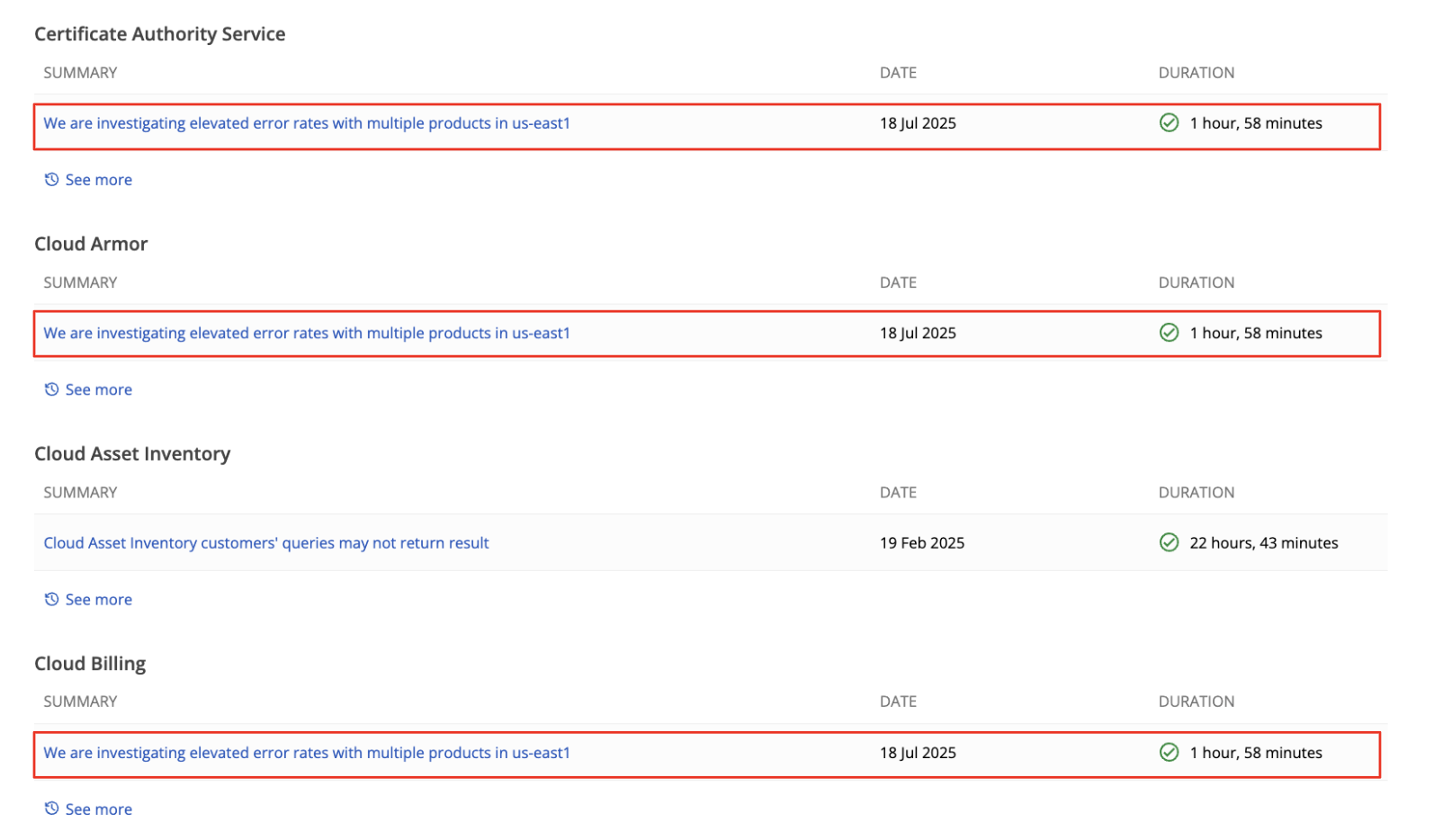Click resolved checkmark icon in Cloud Billing row
The width and height of the screenshot is (1434, 840).
pyautogui.click(x=1170, y=752)
